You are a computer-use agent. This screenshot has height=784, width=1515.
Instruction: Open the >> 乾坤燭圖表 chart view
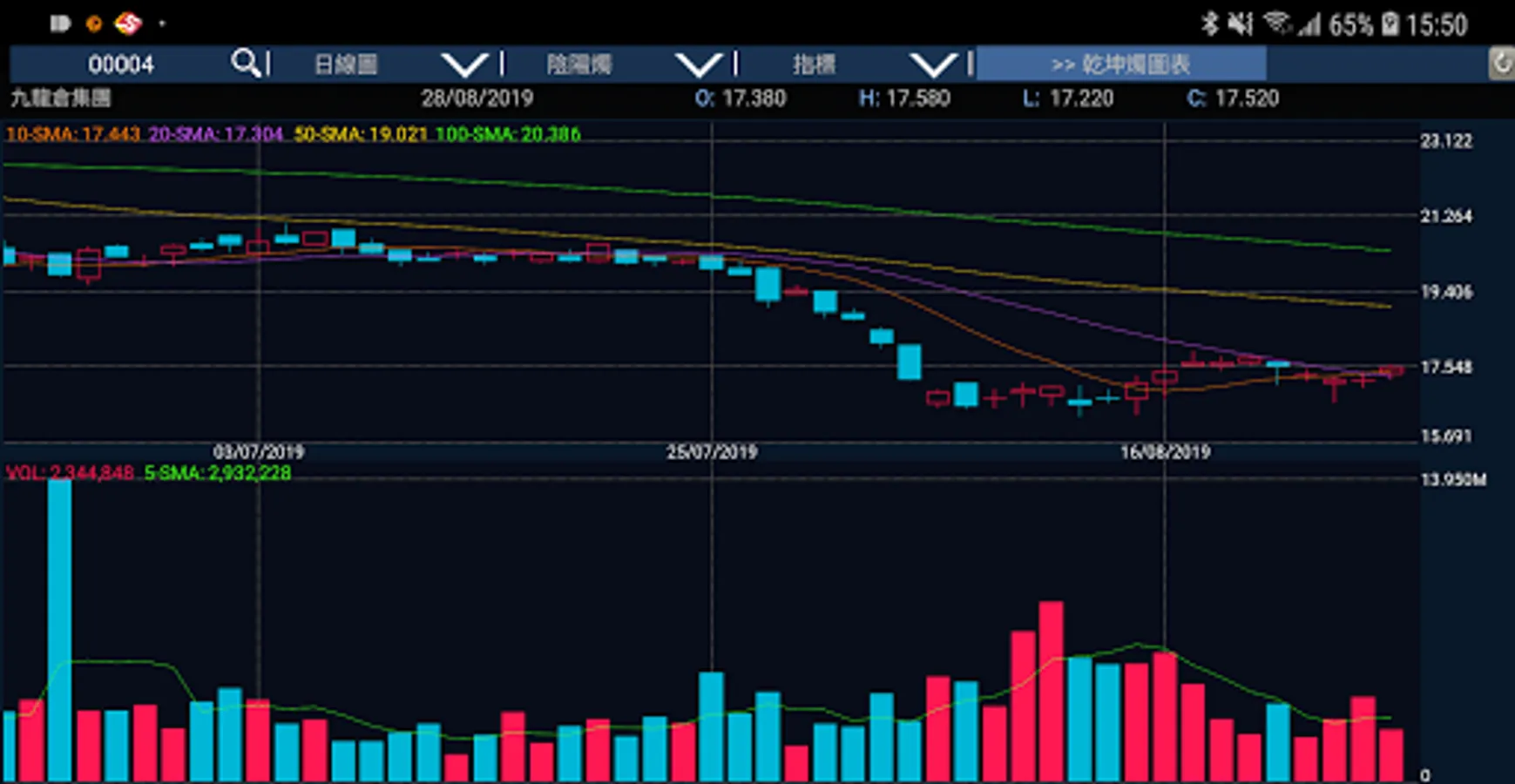point(1120,64)
